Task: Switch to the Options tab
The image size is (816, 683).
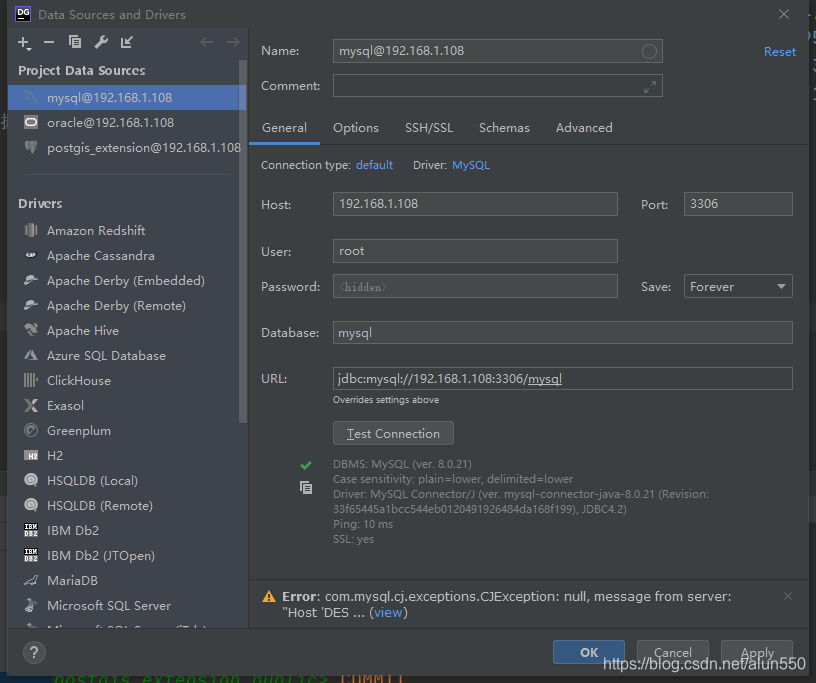Action: click(x=356, y=128)
